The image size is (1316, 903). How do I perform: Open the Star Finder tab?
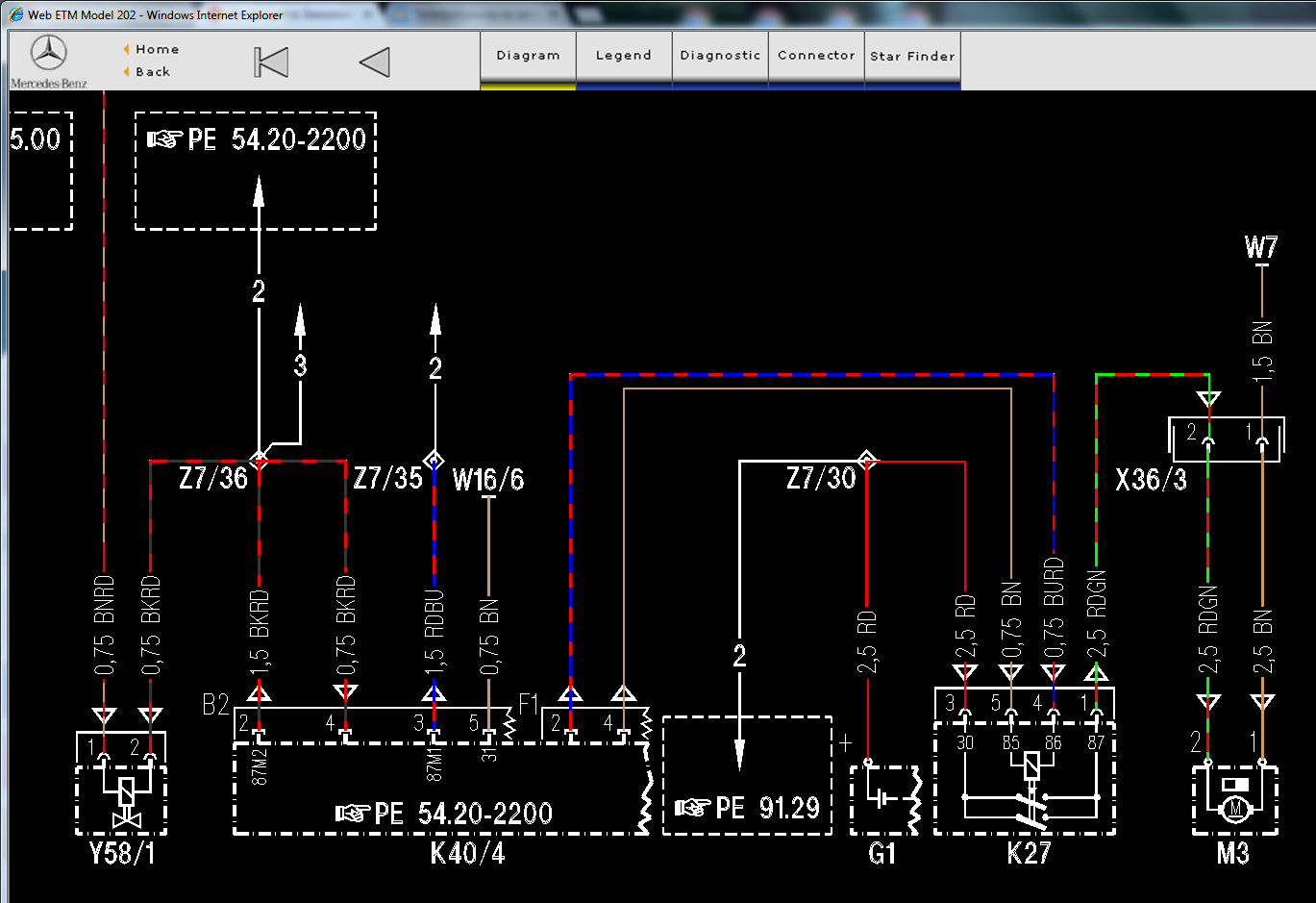[912, 59]
